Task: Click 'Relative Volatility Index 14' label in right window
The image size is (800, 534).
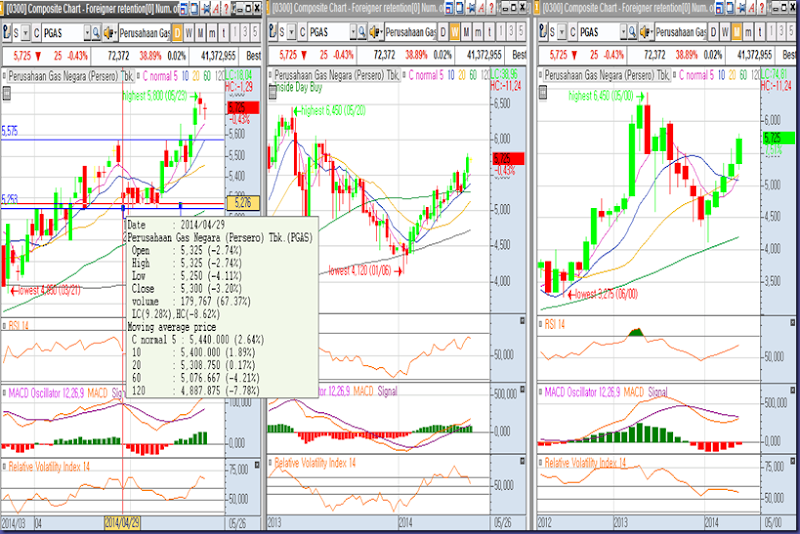Action: coord(585,463)
